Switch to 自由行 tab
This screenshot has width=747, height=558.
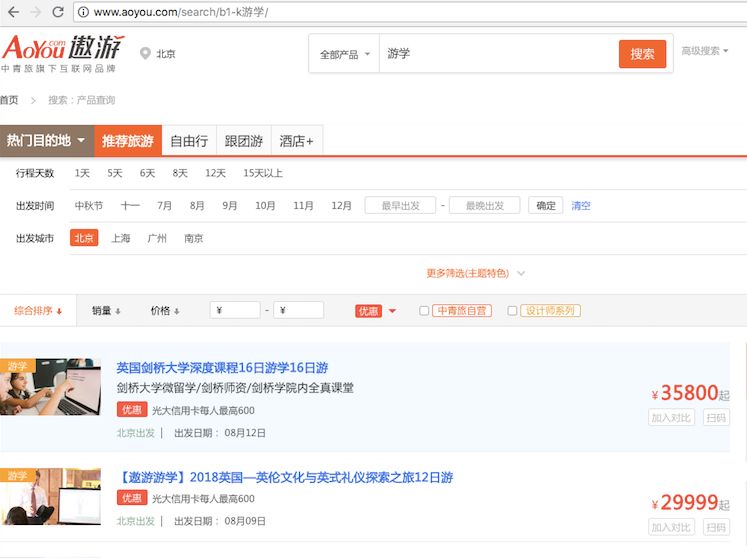click(189, 141)
